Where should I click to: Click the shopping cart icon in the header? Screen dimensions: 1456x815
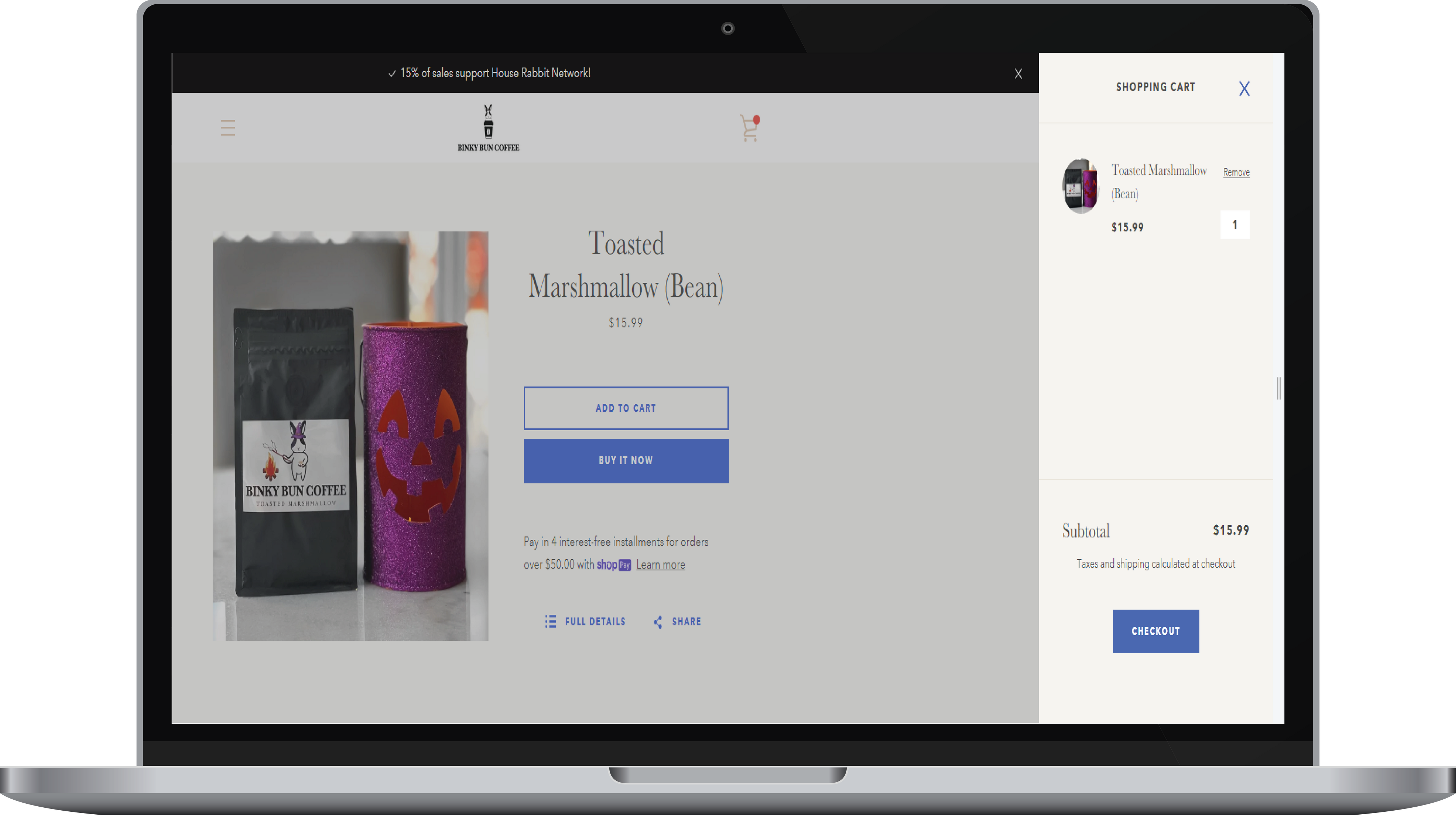[749, 128]
